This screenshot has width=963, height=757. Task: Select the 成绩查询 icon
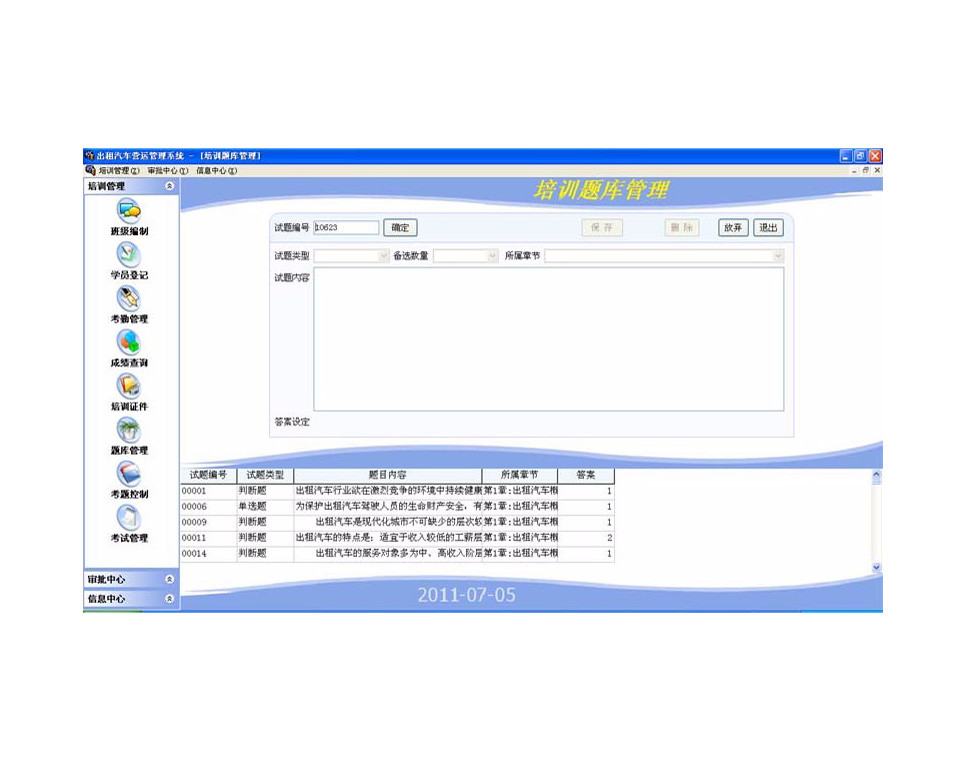coord(129,342)
